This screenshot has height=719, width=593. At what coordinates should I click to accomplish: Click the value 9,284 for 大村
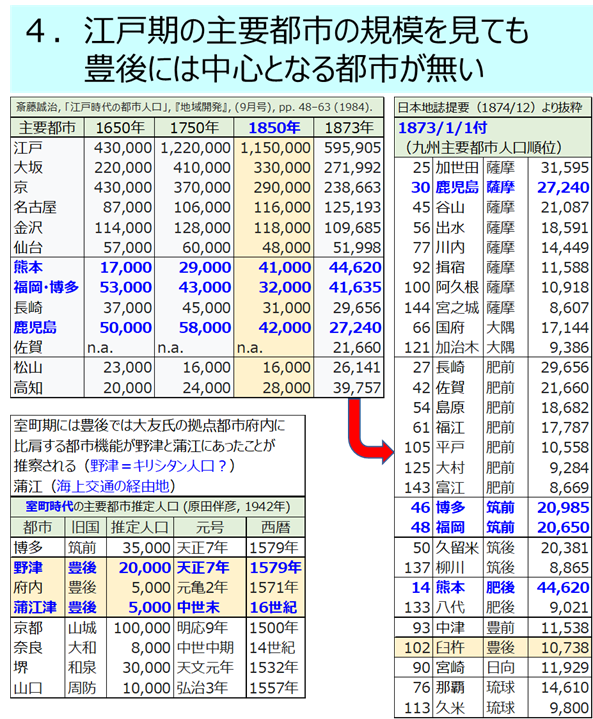pos(569,468)
